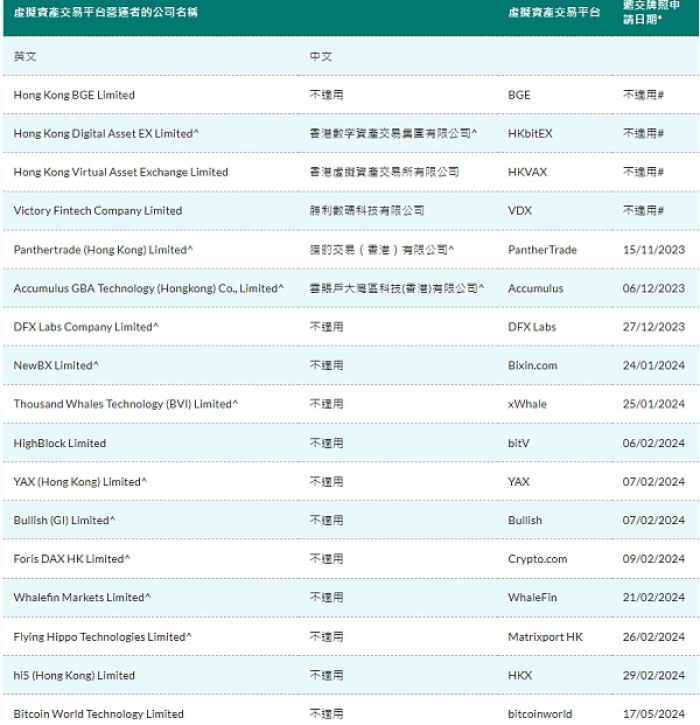Select the date 06/12/2023
Viewport: 700px width, 725px height.
[x=654, y=289]
